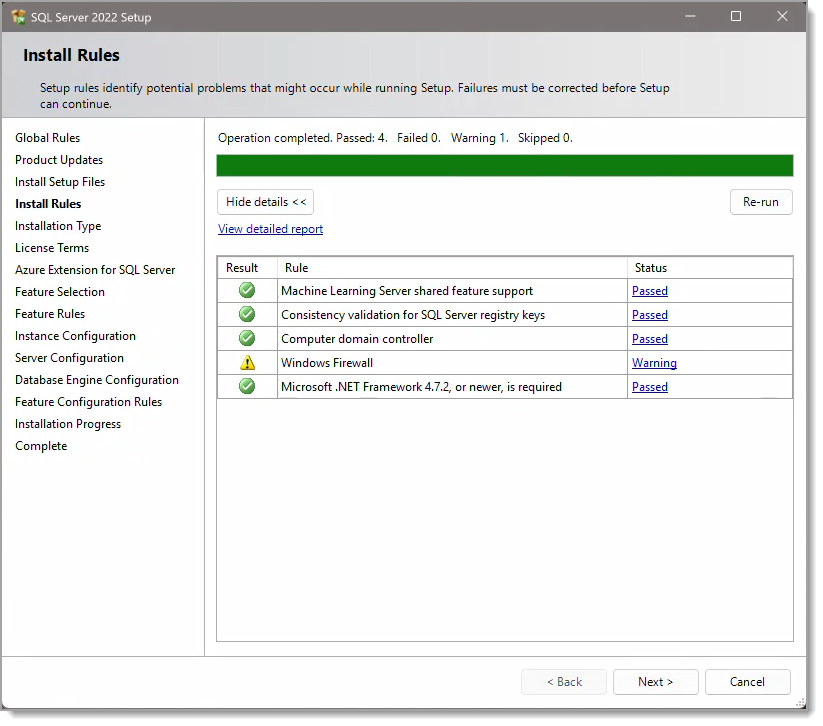Click the Status column header

[x=710, y=268]
